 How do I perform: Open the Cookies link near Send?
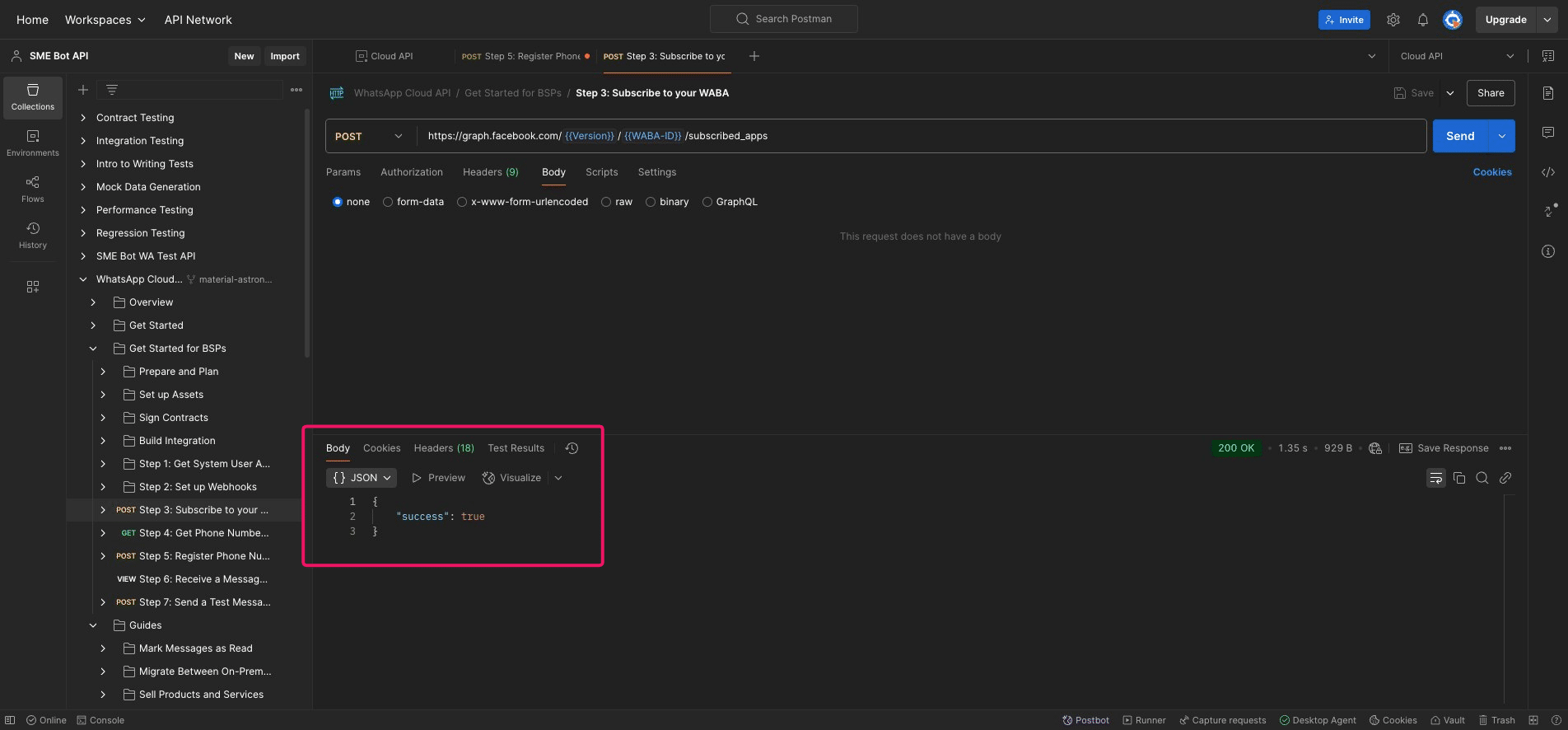point(1492,172)
